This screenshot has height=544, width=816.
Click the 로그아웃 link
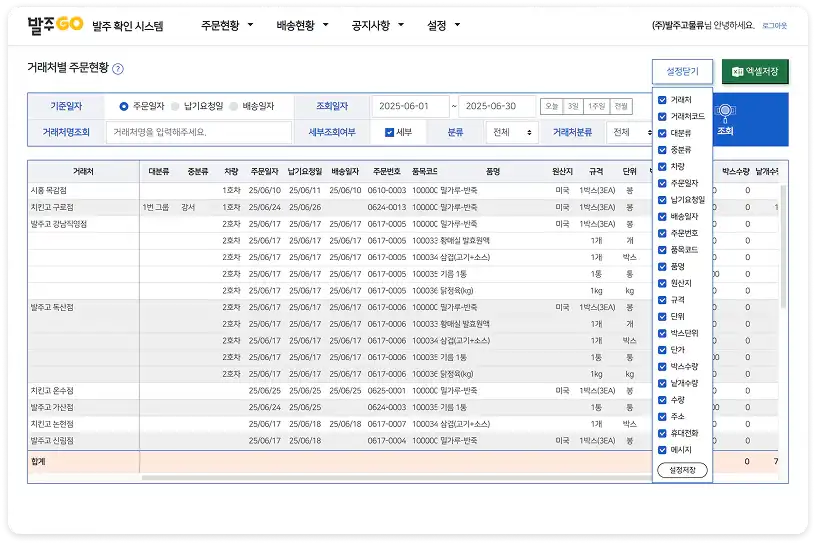[774, 26]
